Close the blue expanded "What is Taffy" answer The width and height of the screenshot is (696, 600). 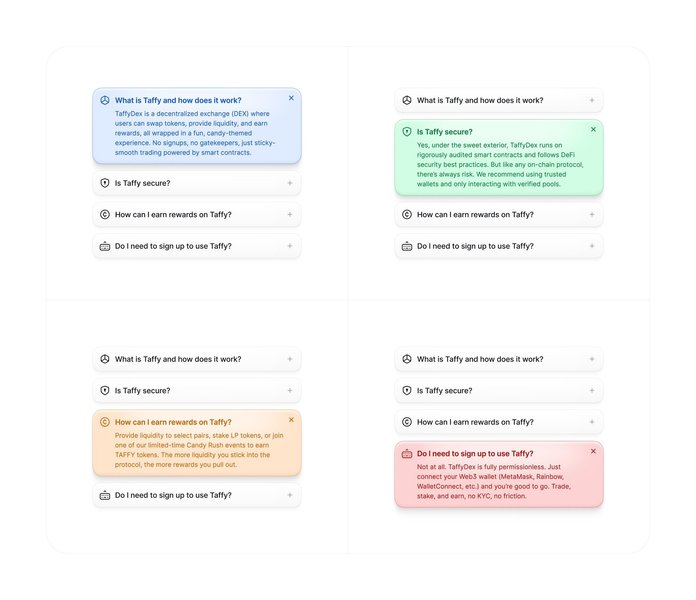click(x=291, y=98)
